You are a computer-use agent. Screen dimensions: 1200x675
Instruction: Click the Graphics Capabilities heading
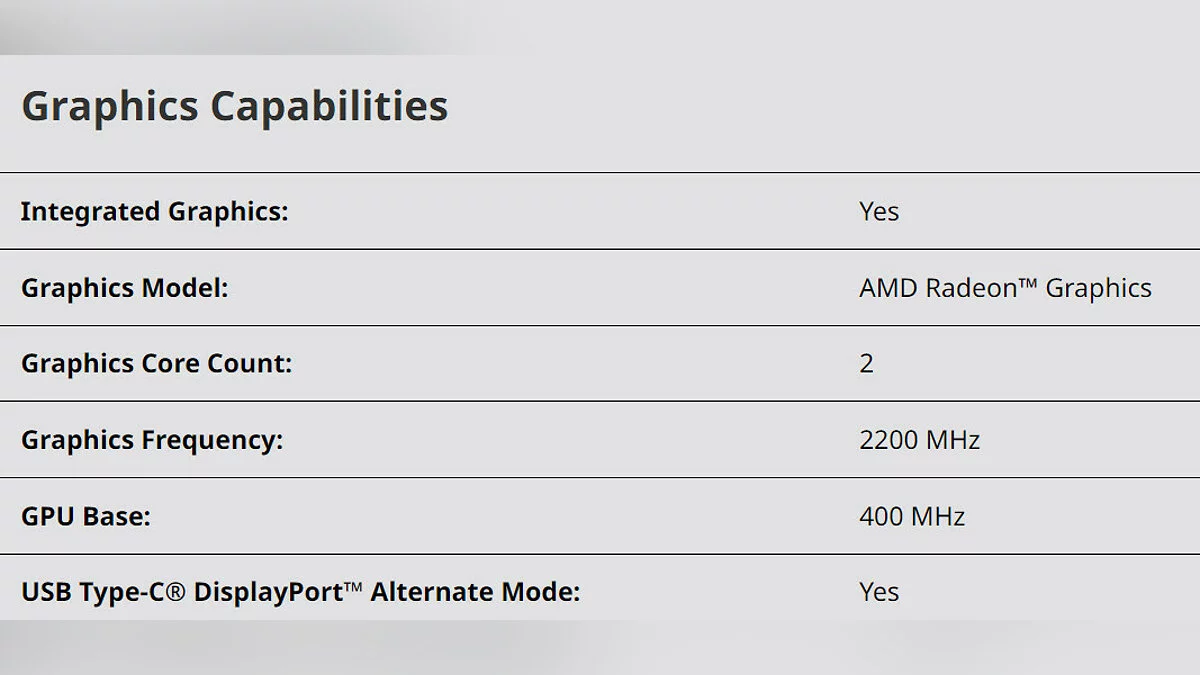point(234,106)
